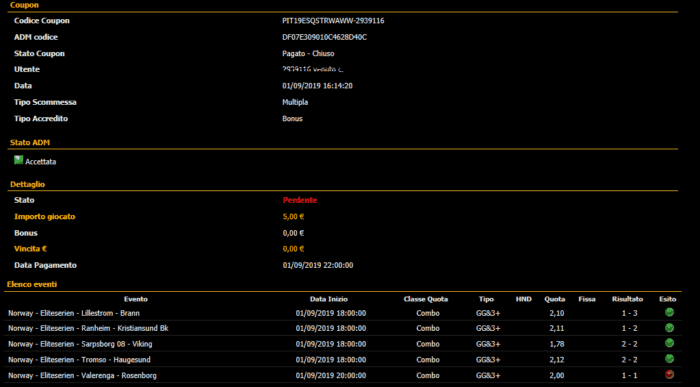Click the green outcome icon for Lillestrom - Brann
Viewport: 700px width, 387px height.
(669, 312)
